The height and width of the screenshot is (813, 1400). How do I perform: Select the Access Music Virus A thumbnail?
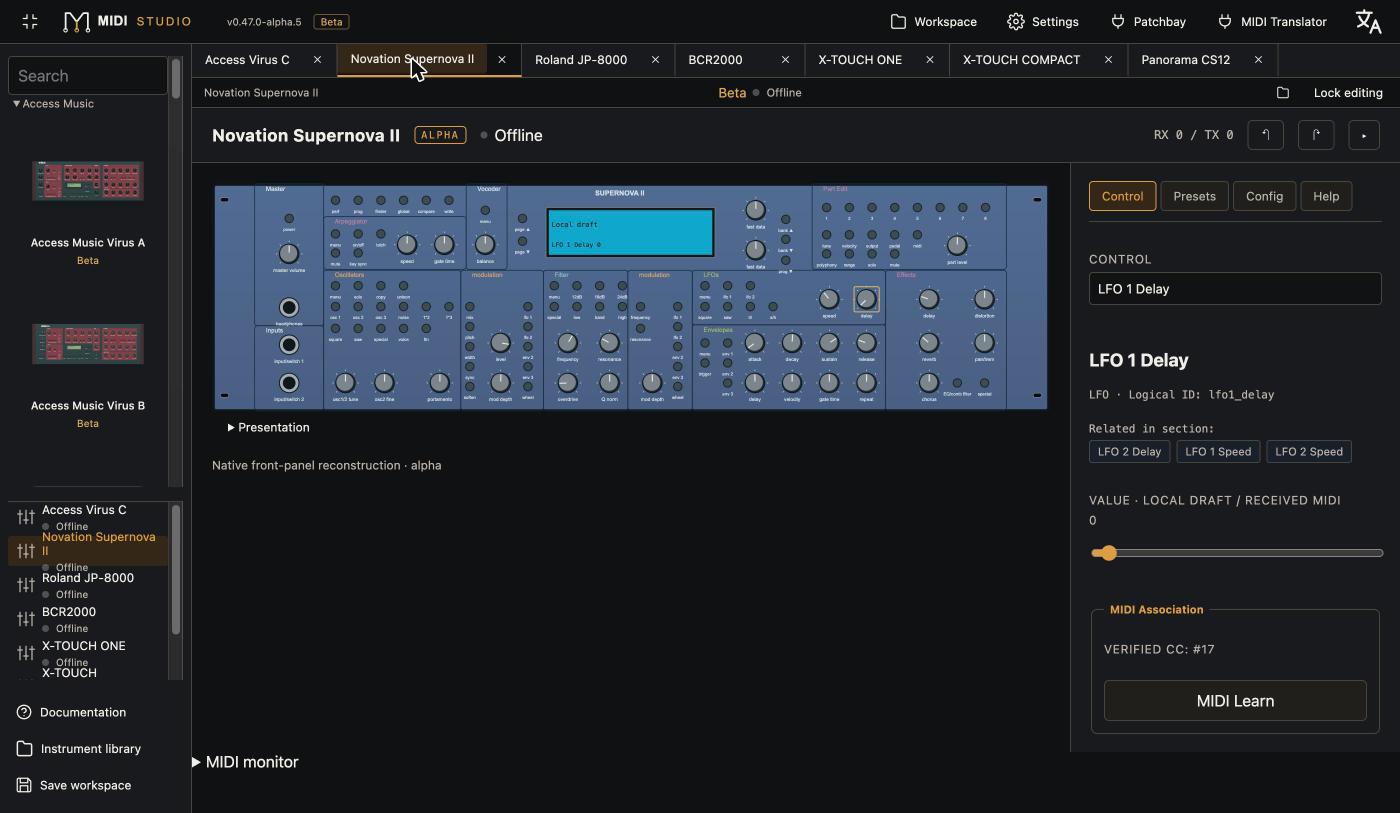tap(88, 181)
